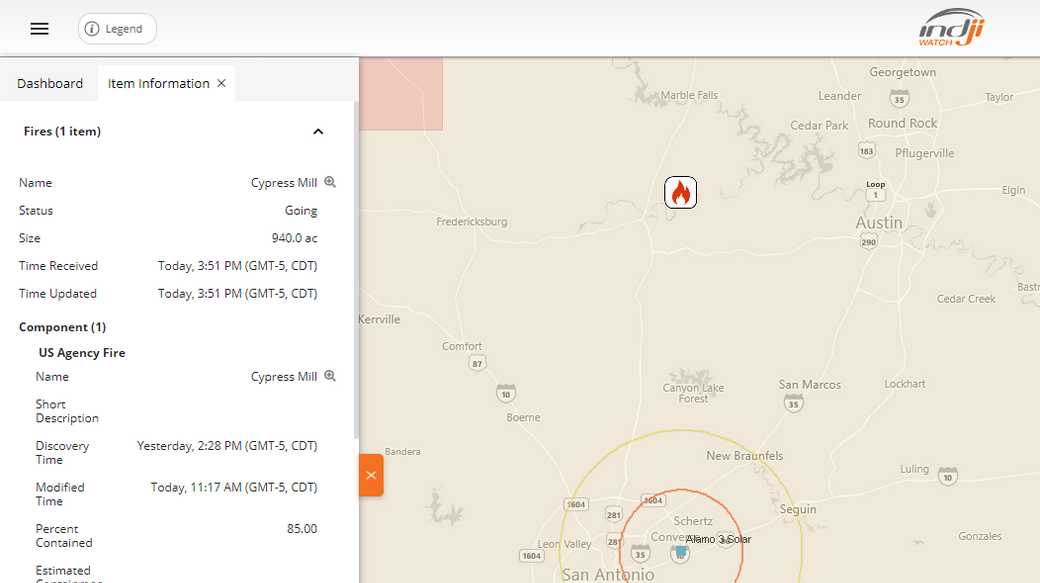Click the Status value Going

[301, 210]
